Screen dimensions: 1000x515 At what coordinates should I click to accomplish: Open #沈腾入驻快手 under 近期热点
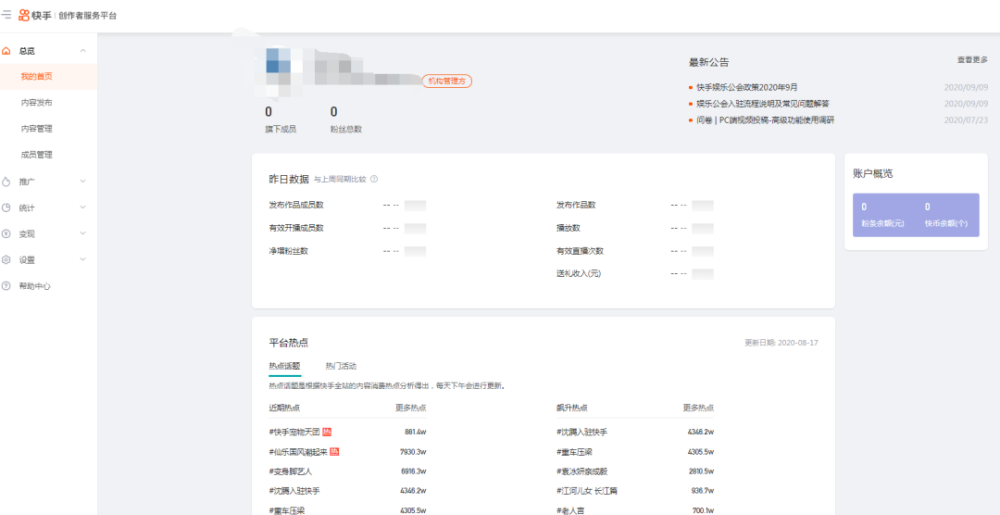pyautogui.click(x=295, y=491)
